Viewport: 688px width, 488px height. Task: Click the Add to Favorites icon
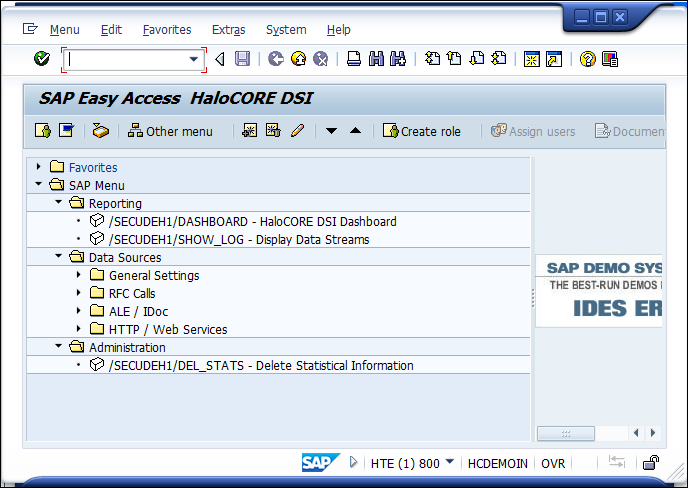[250, 131]
